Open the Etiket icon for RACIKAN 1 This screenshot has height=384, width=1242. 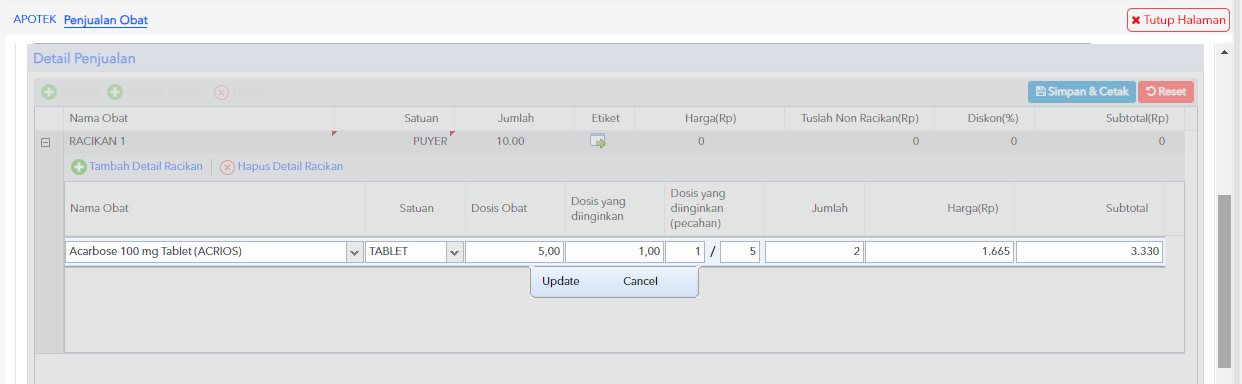point(598,142)
